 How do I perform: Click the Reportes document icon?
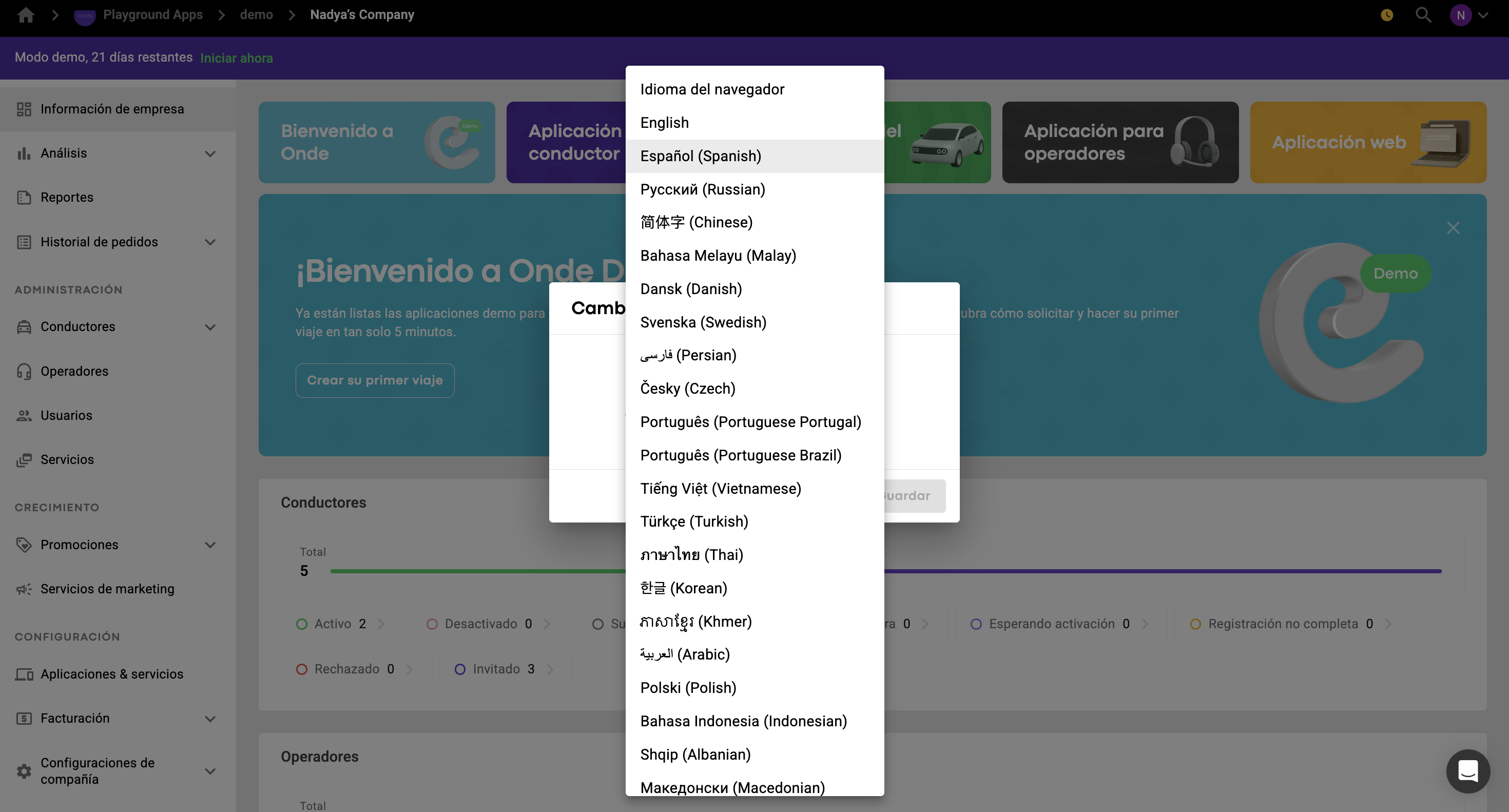coord(24,198)
